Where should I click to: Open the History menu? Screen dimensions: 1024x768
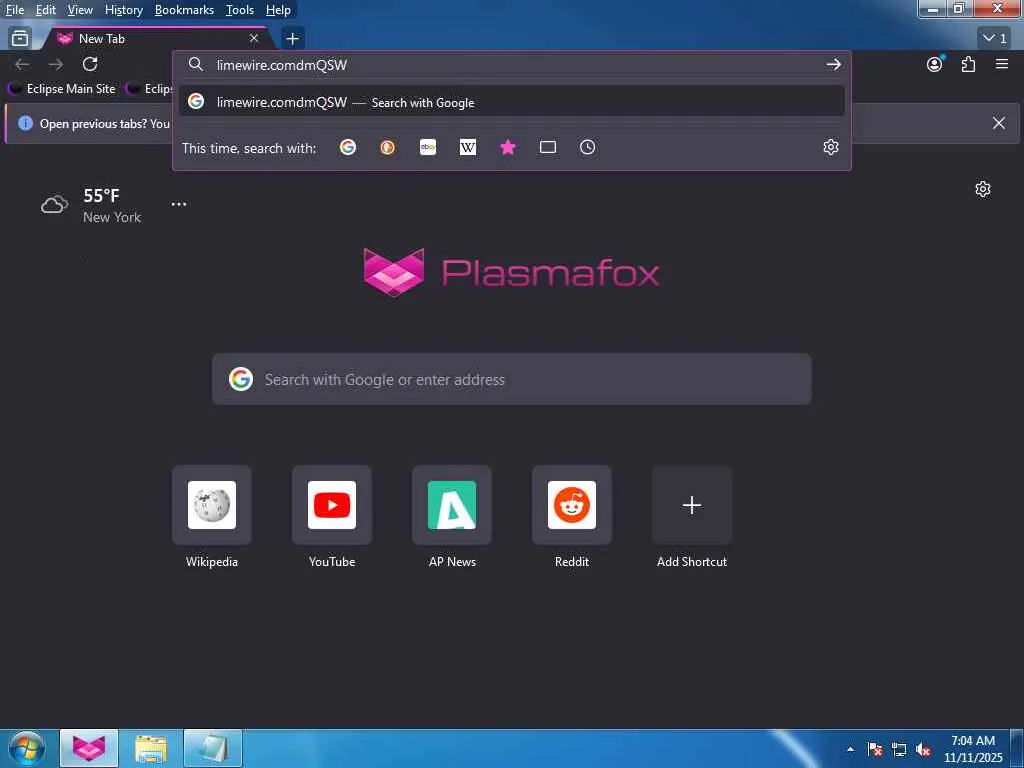(x=123, y=10)
